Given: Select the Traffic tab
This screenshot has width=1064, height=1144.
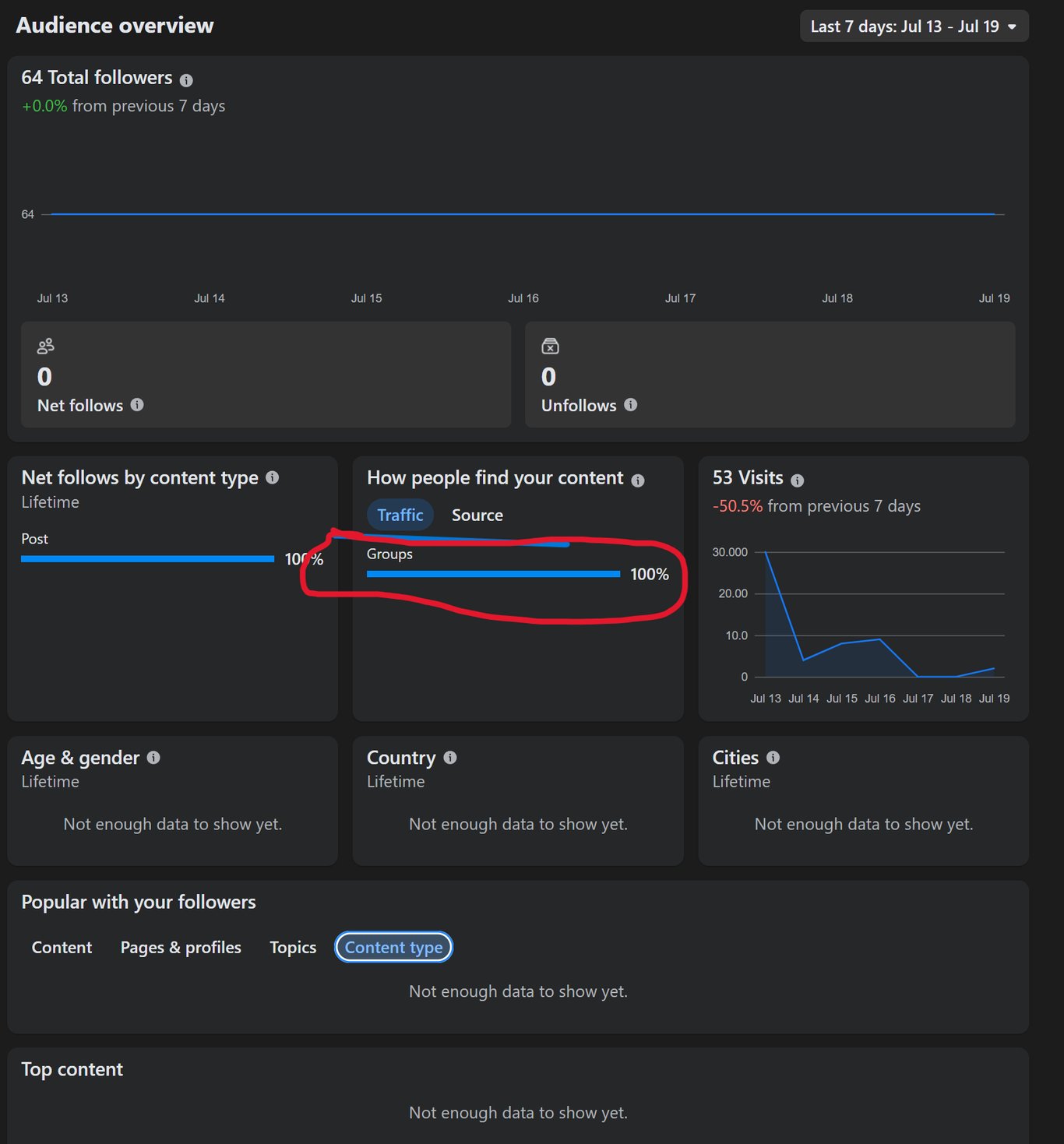Looking at the screenshot, I should tap(400, 515).
